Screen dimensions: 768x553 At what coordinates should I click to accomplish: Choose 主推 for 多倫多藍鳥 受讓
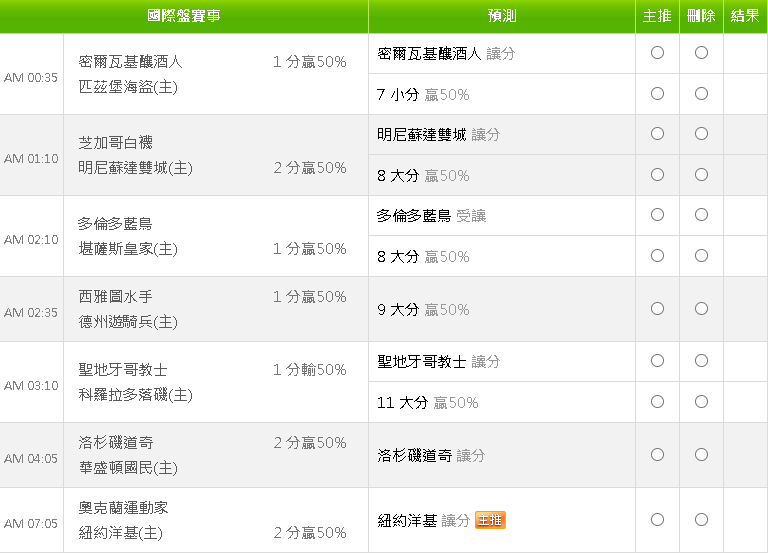[x=657, y=215]
